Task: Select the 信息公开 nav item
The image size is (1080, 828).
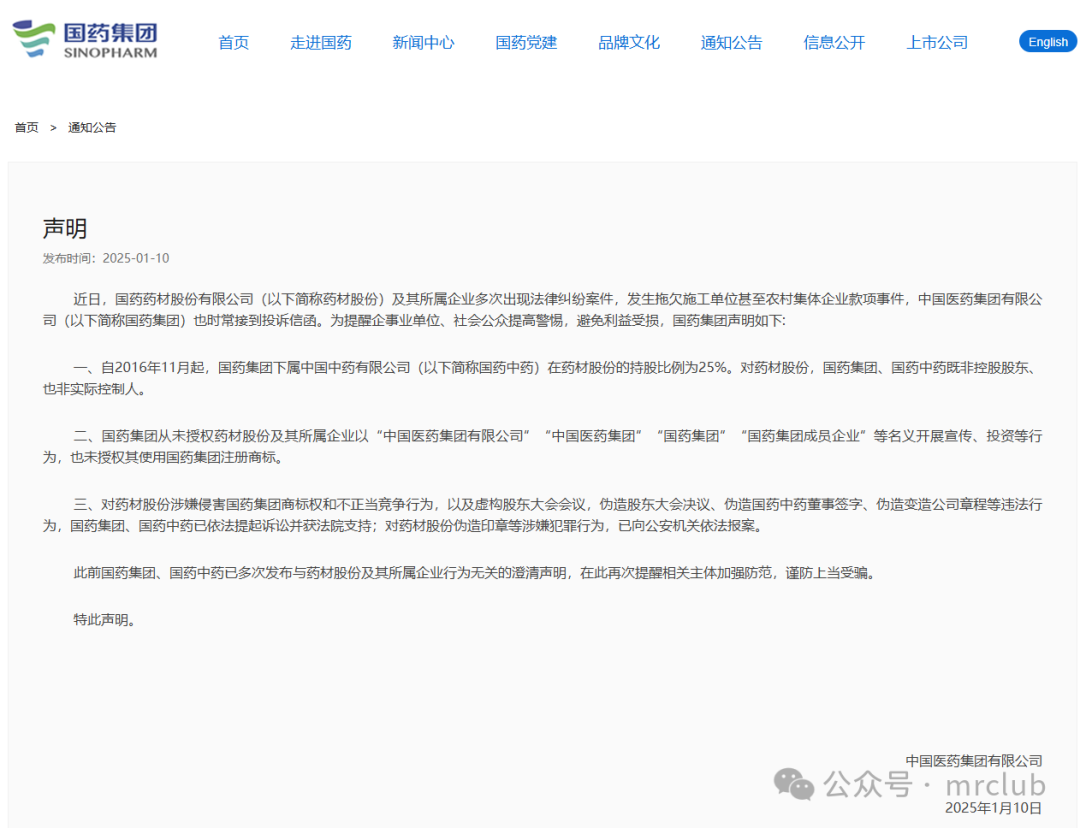Action: coord(833,43)
